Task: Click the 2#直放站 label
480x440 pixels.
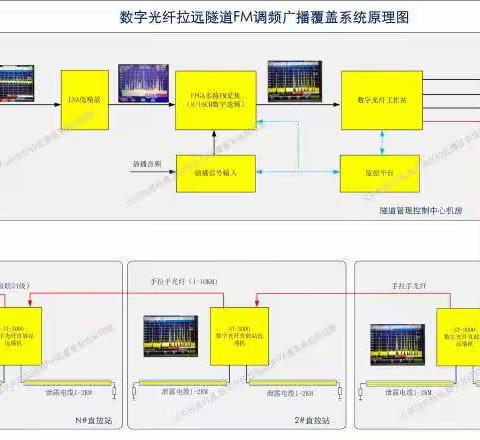Action: click(312, 420)
